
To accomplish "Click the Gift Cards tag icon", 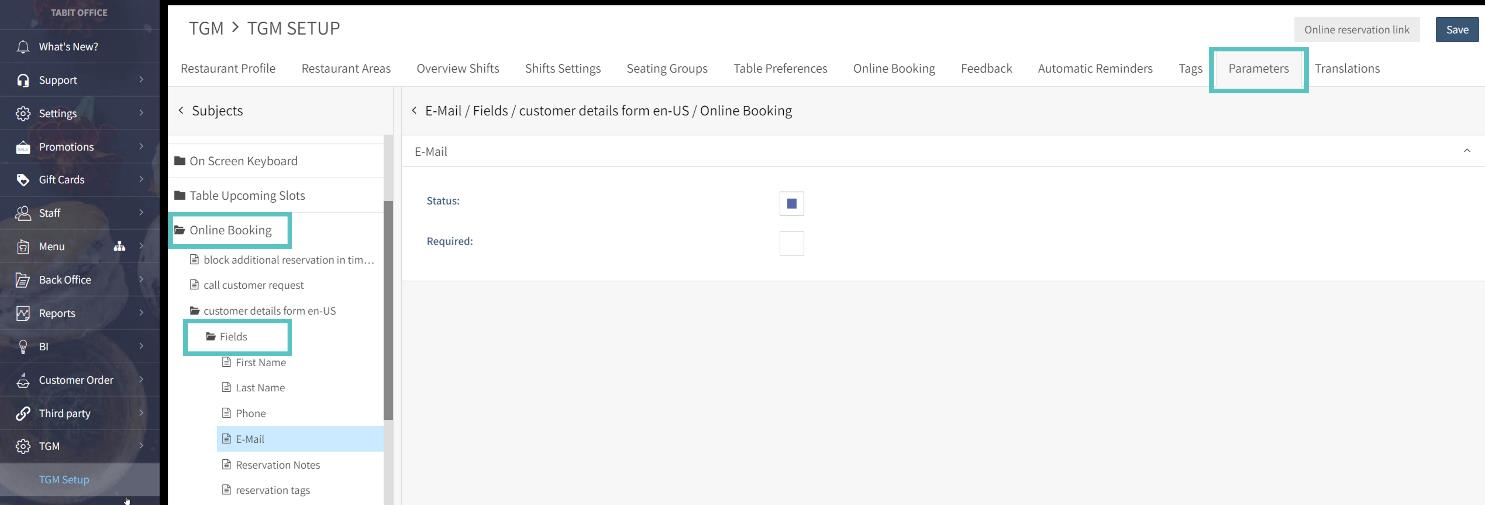I will 23,180.
